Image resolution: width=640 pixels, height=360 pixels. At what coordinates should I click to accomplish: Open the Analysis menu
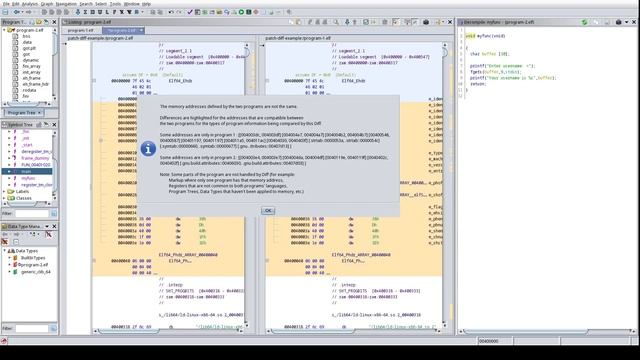click(x=29, y=4)
